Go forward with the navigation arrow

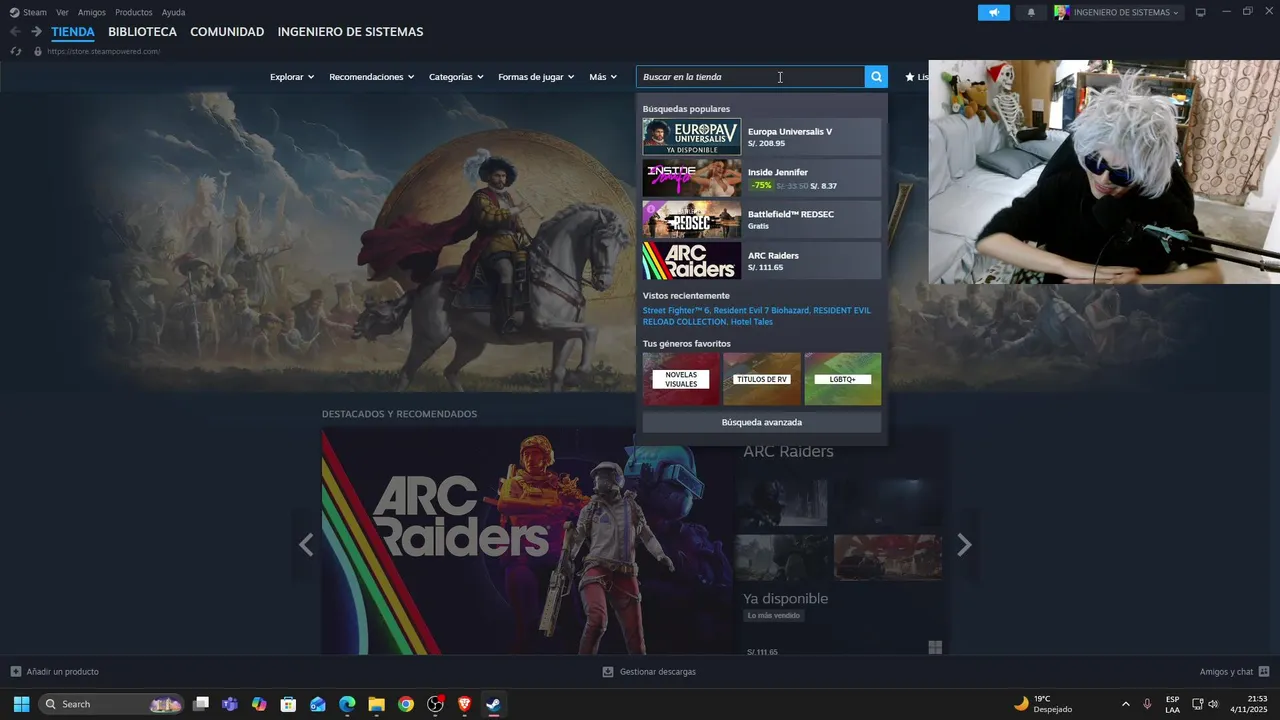pyautogui.click(x=36, y=32)
